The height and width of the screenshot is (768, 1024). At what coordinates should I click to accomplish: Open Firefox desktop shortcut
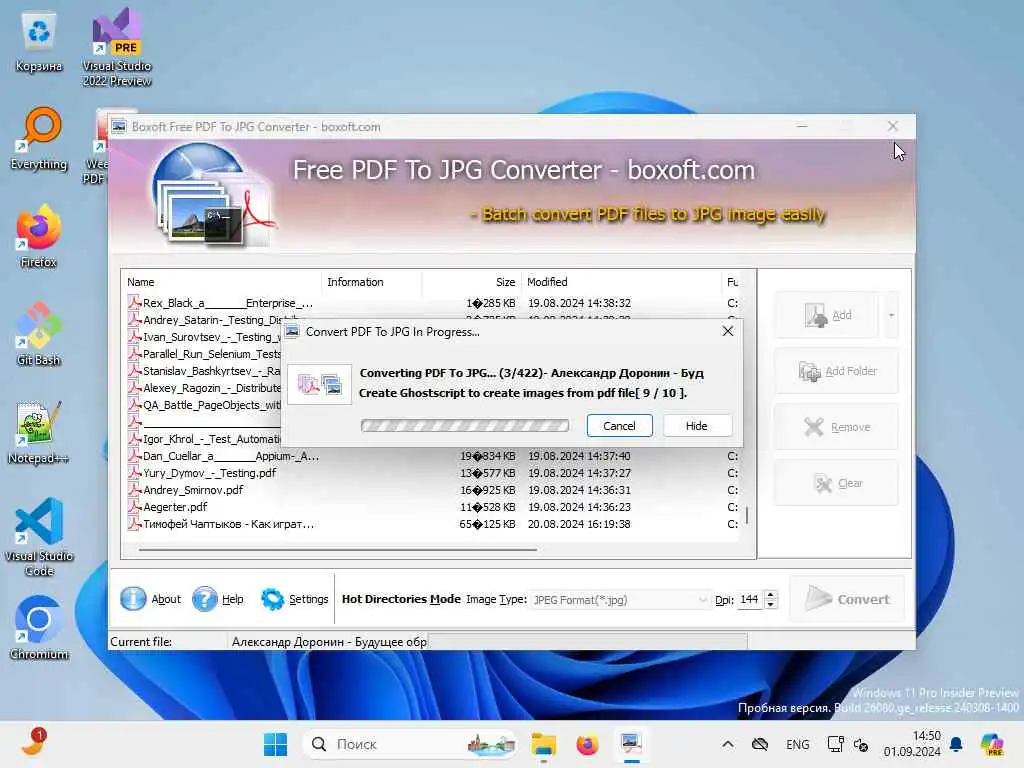[39, 236]
